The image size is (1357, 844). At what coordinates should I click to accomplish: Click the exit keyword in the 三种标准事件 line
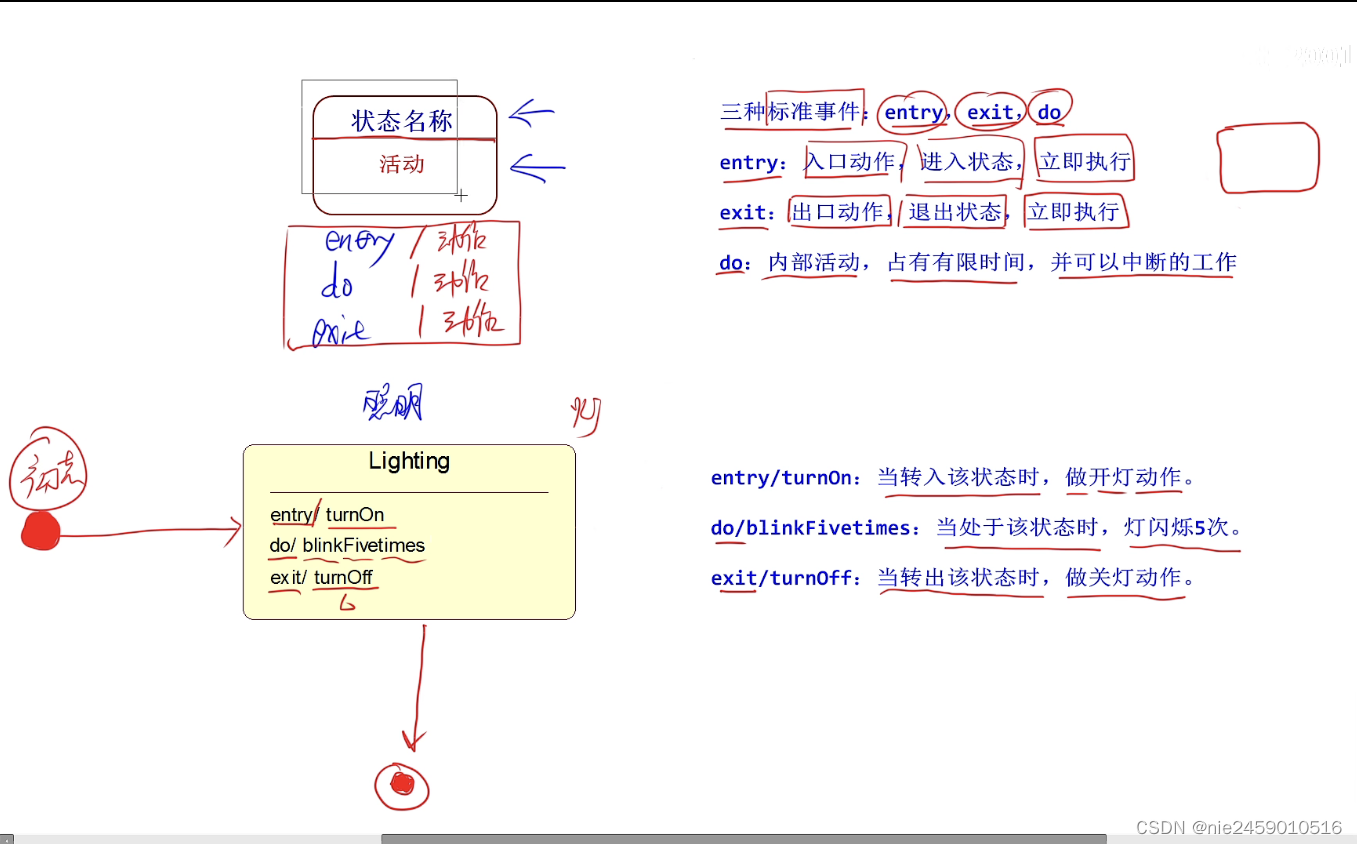[x=990, y=113]
